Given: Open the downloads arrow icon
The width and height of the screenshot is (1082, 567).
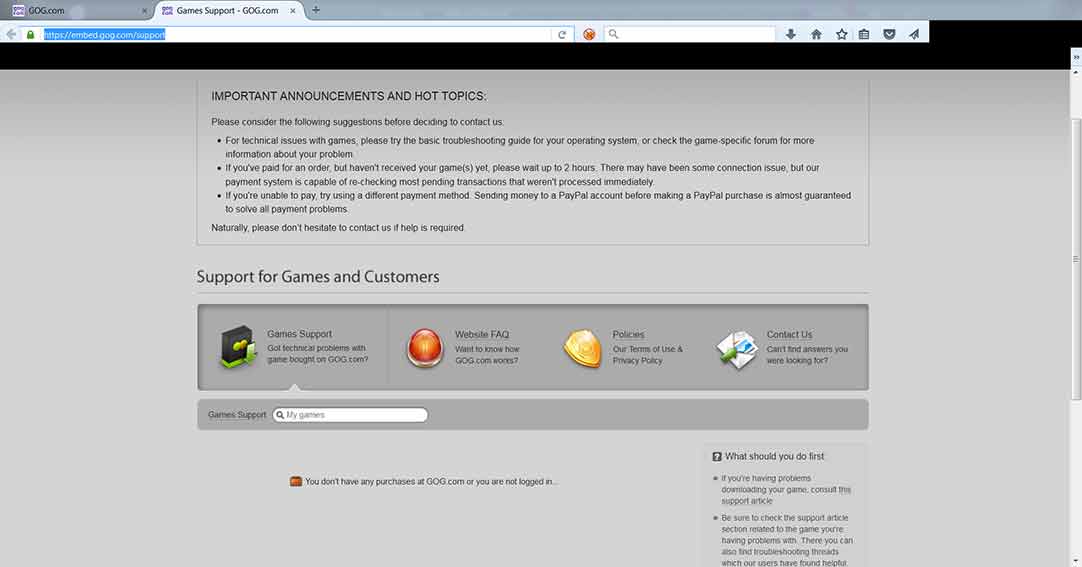Looking at the screenshot, I should pyautogui.click(x=791, y=34).
